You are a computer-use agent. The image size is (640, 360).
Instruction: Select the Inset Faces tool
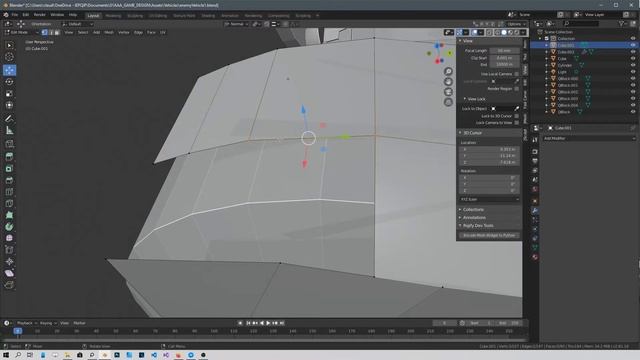pyautogui.click(x=9, y=168)
